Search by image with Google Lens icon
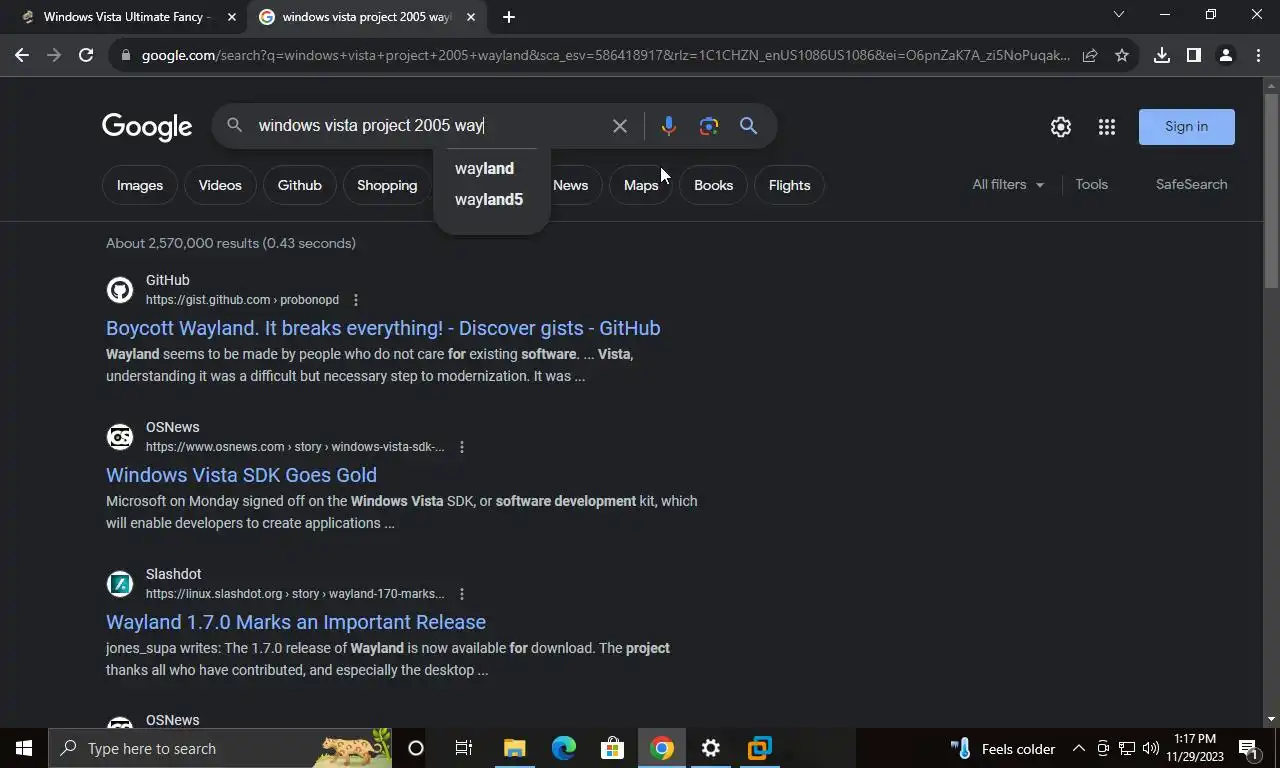Screen dimensions: 1280x768 click(709, 126)
